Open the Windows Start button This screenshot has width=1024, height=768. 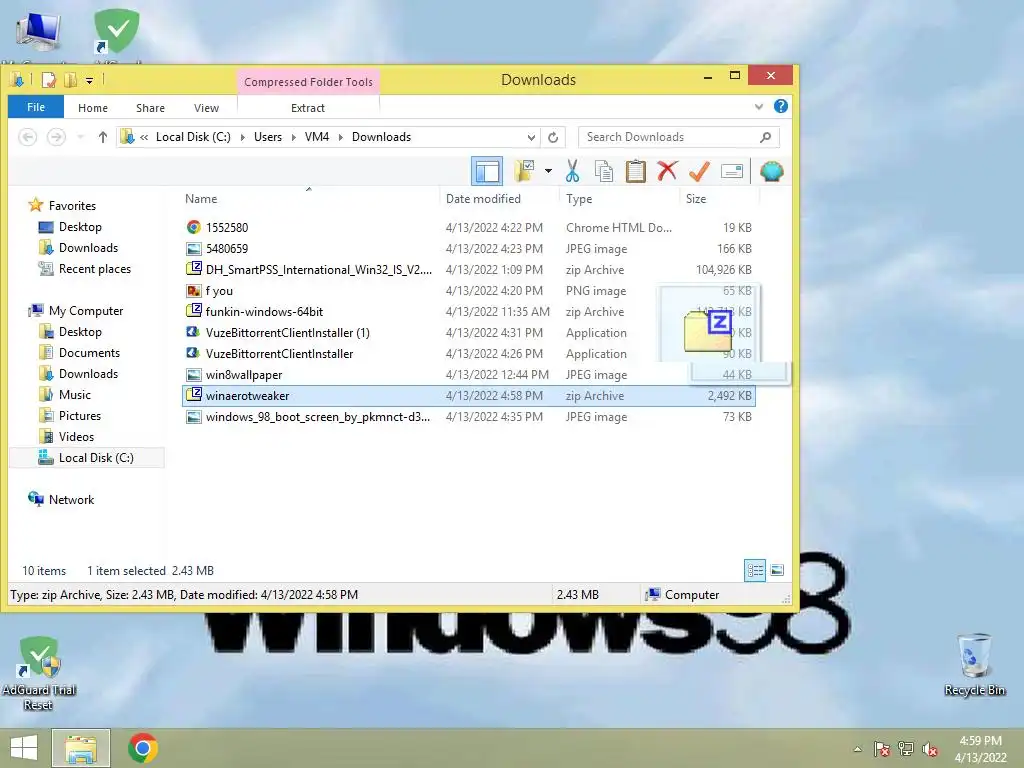24,748
